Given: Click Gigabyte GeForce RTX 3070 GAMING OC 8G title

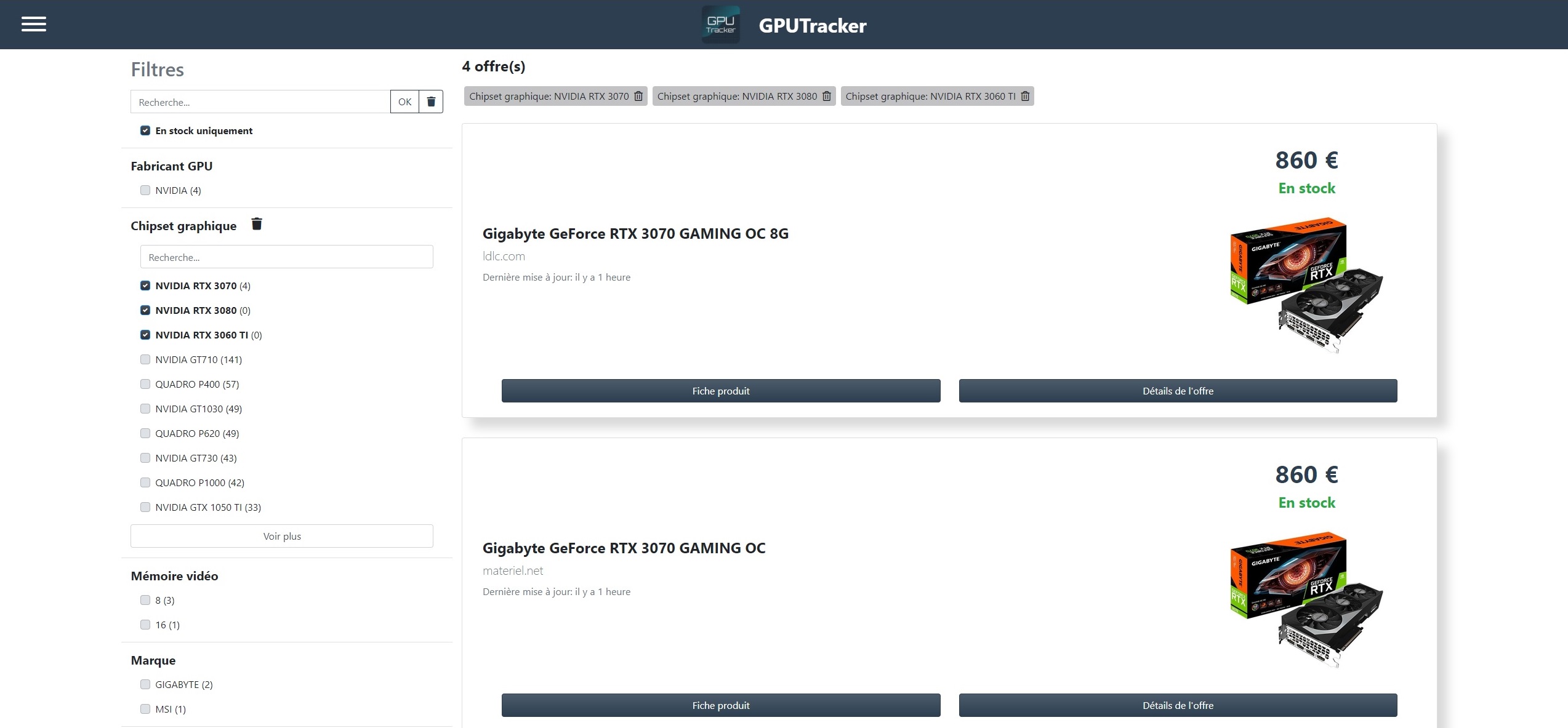Looking at the screenshot, I should (x=635, y=234).
